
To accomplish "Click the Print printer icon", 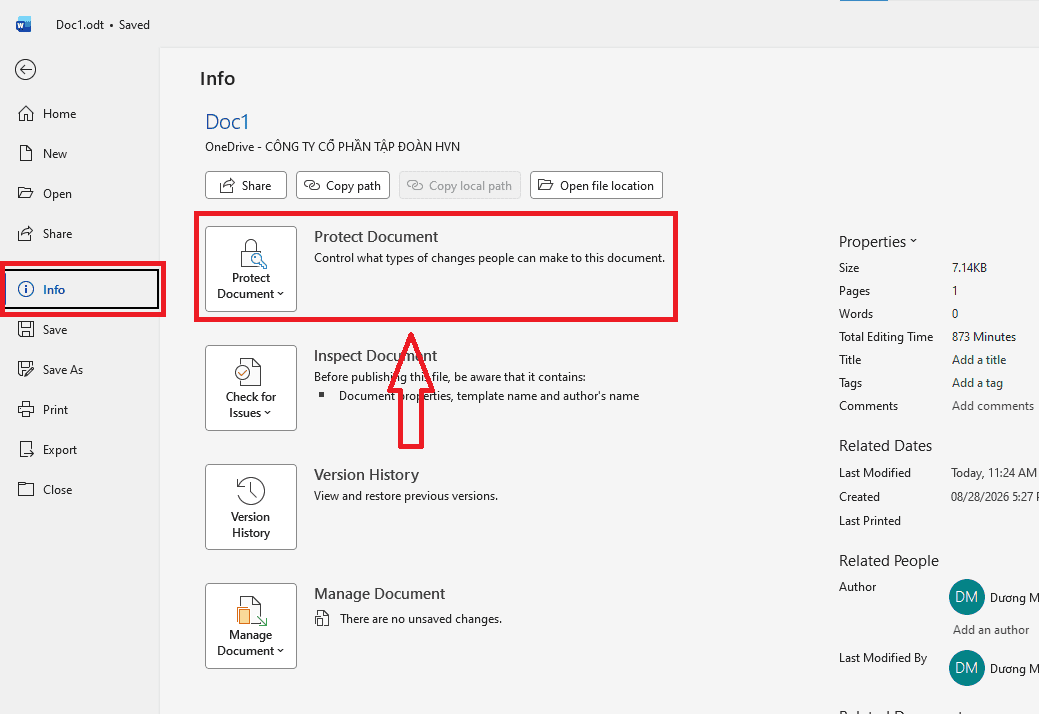I will point(26,409).
